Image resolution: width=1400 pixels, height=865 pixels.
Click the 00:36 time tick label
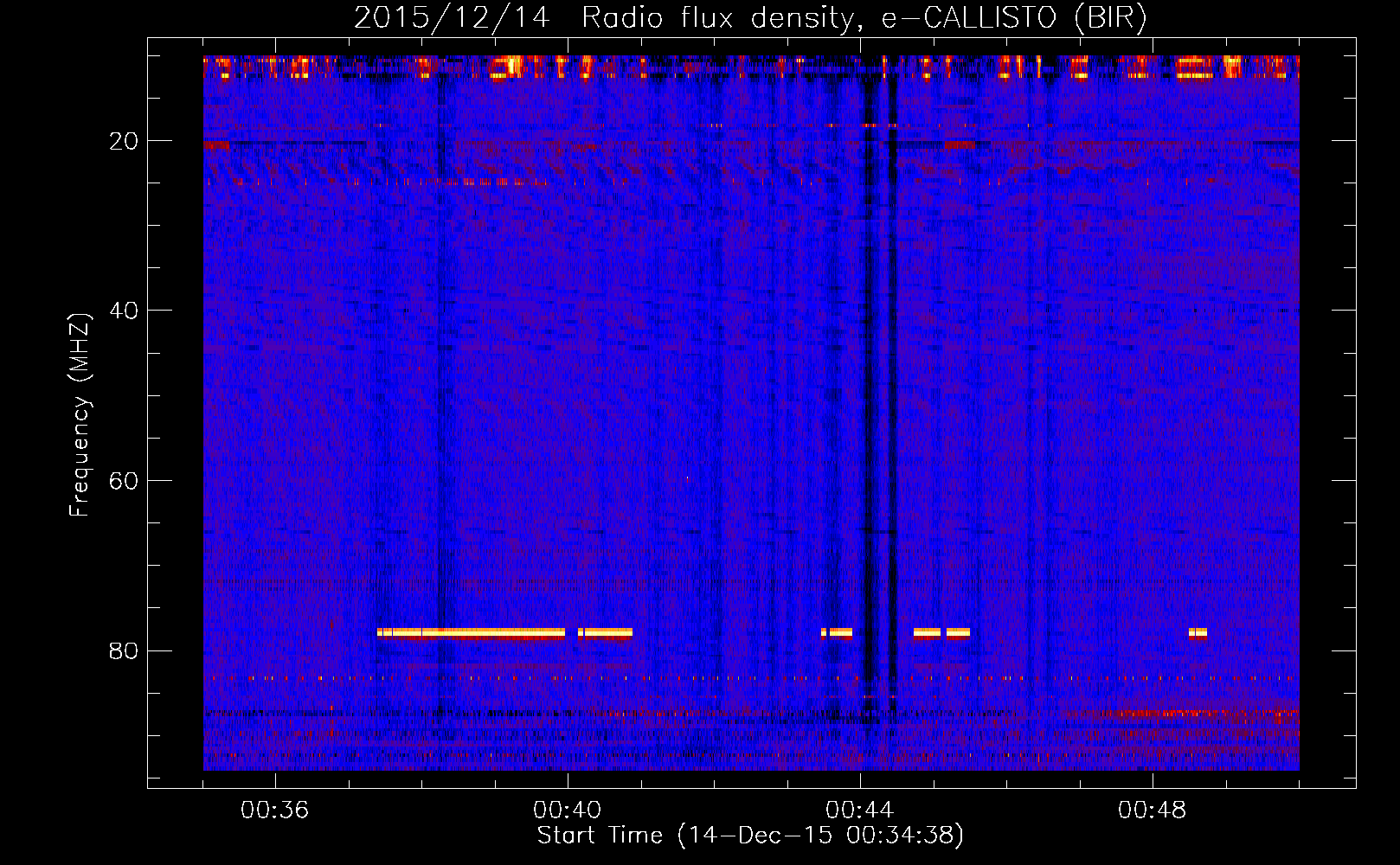274,811
